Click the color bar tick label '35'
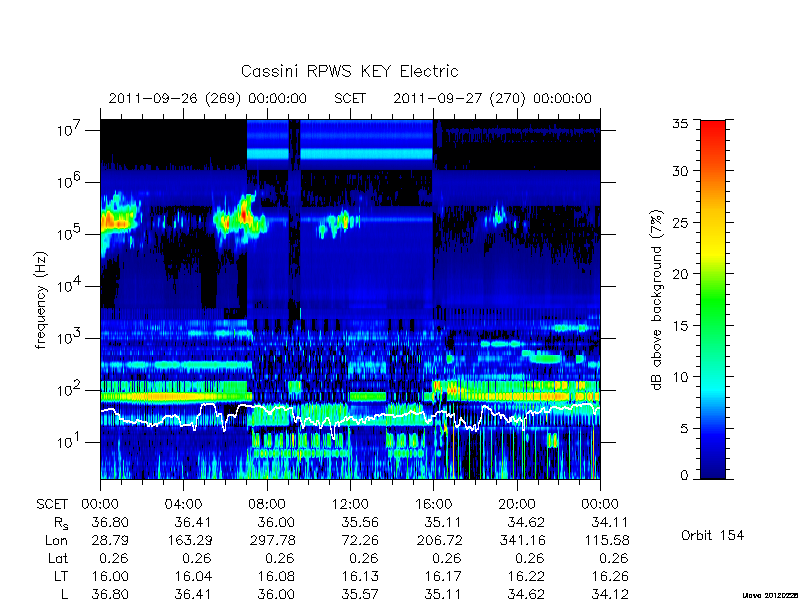The width and height of the screenshot is (800, 600). (x=680, y=124)
